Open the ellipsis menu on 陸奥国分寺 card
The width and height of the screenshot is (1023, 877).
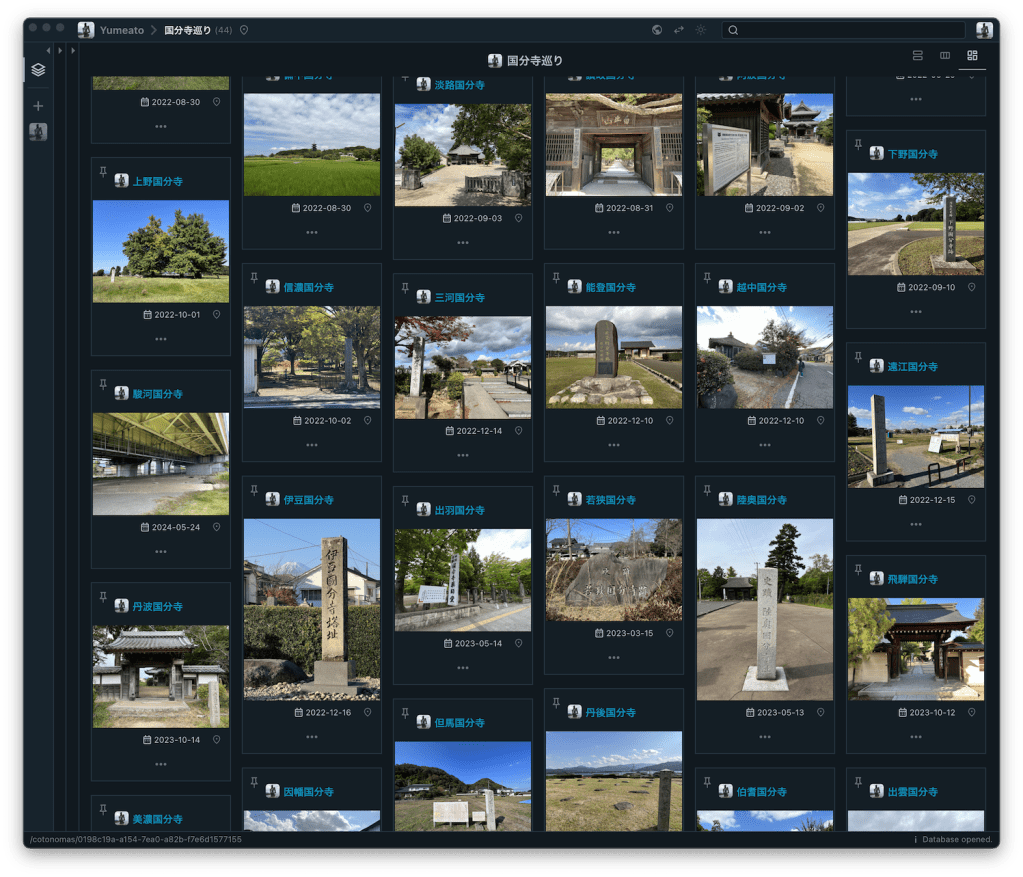(764, 737)
